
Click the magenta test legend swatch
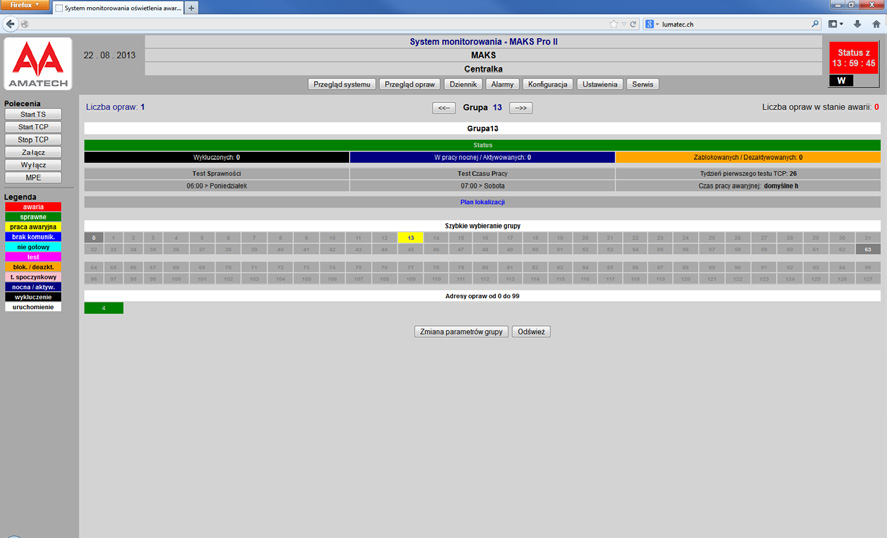(33, 257)
